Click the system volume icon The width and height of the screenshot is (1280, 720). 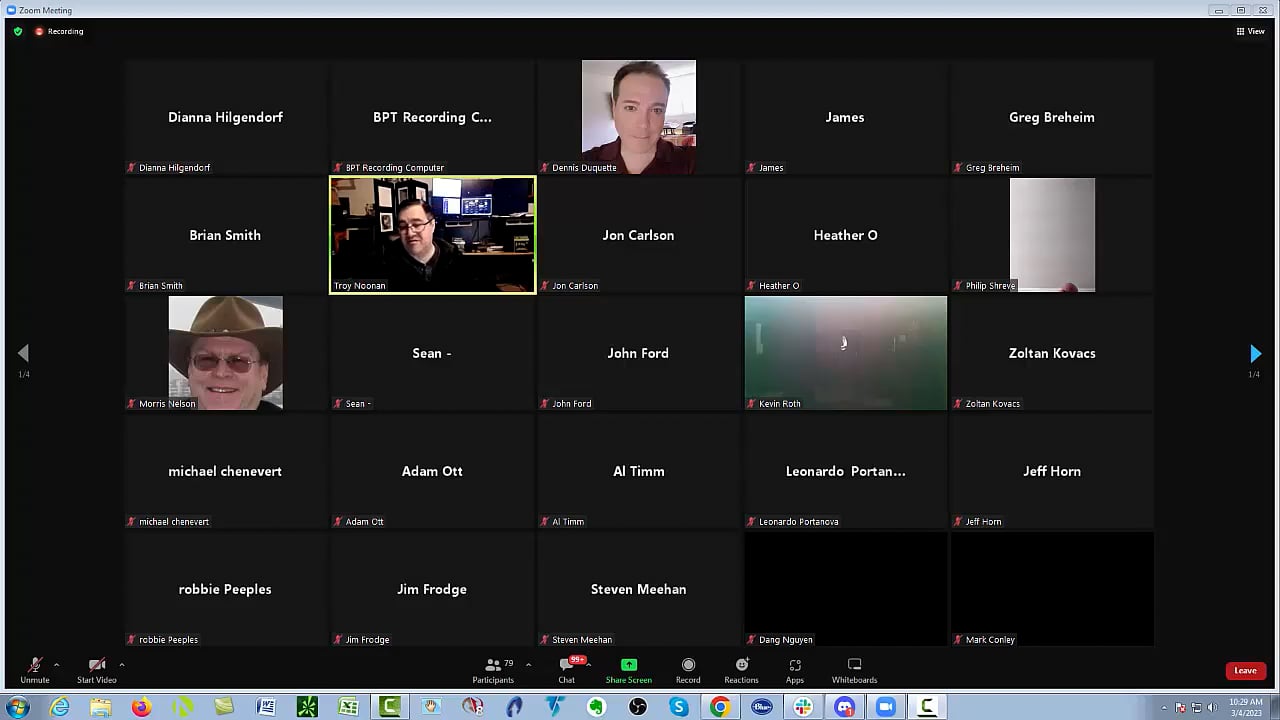point(1212,708)
